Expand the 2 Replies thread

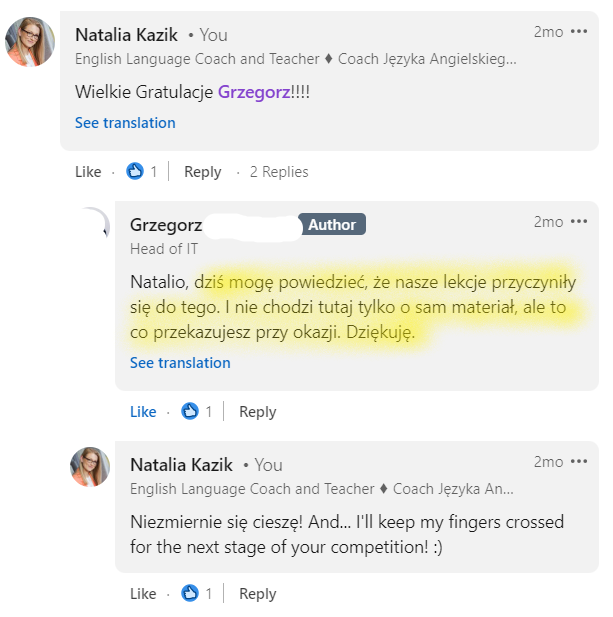tap(279, 172)
